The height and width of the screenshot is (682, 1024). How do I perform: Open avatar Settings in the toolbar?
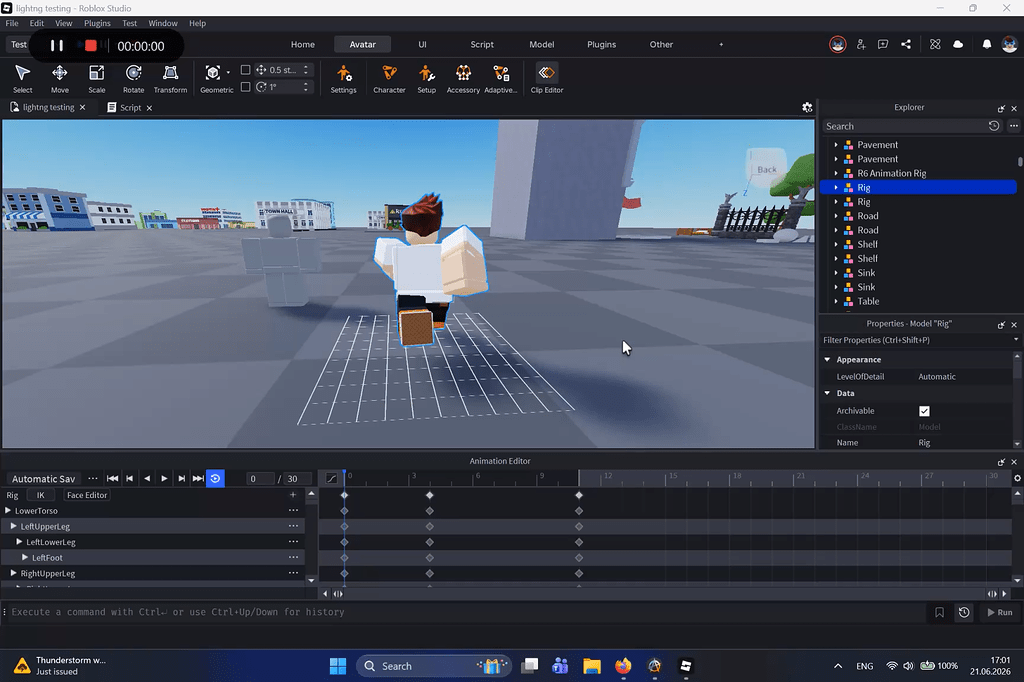(x=344, y=78)
